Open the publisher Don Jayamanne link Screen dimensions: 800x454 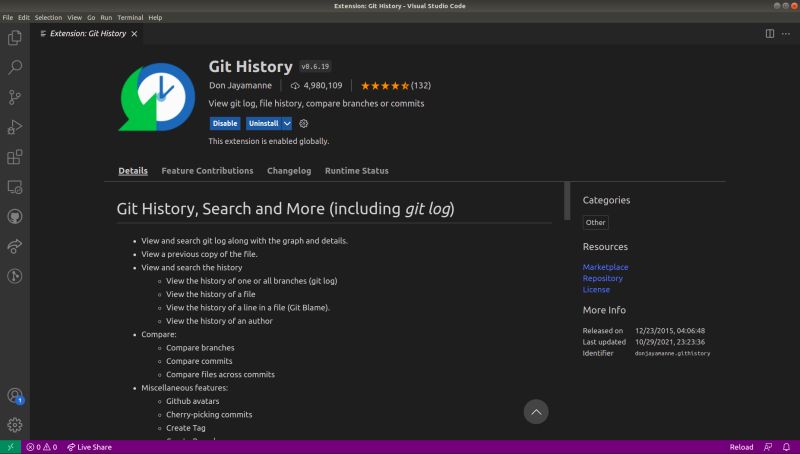(x=240, y=86)
